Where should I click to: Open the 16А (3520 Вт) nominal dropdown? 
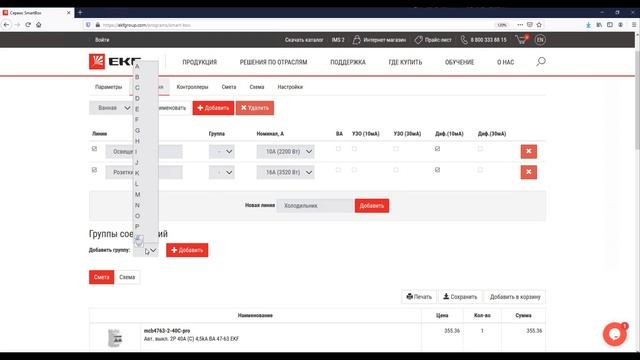tap(285, 172)
